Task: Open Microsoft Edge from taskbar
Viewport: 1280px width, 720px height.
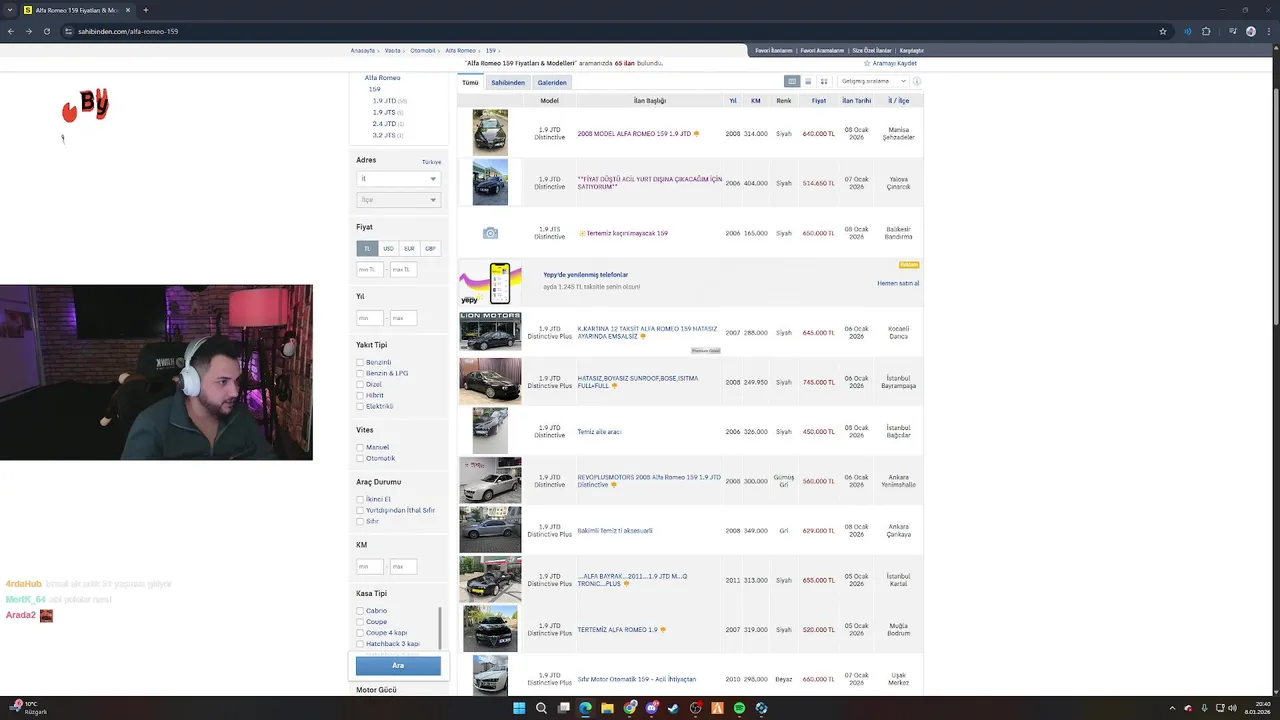Action: pos(585,708)
